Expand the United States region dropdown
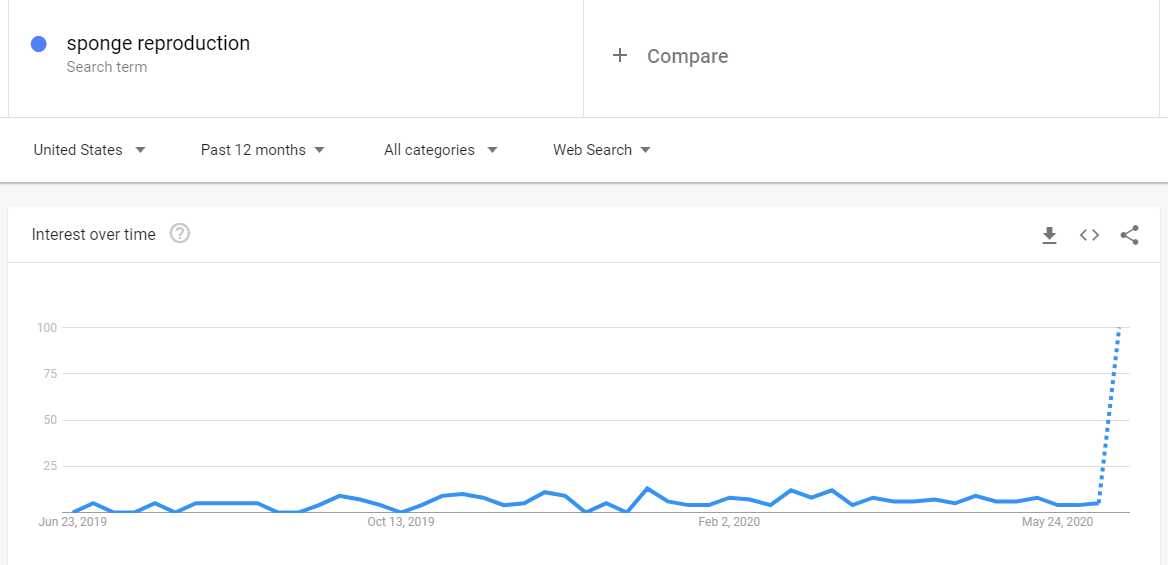This screenshot has width=1168, height=565. click(89, 150)
